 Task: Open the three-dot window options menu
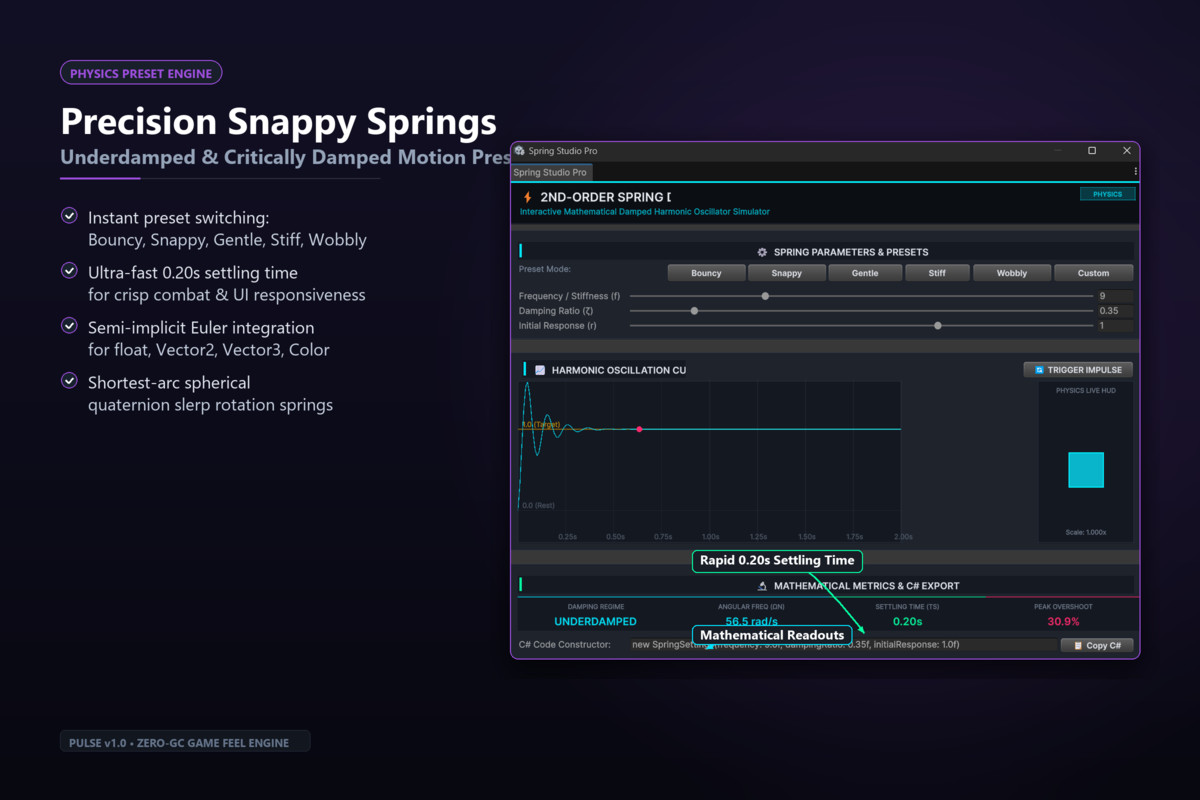pyautogui.click(x=1135, y=172)
